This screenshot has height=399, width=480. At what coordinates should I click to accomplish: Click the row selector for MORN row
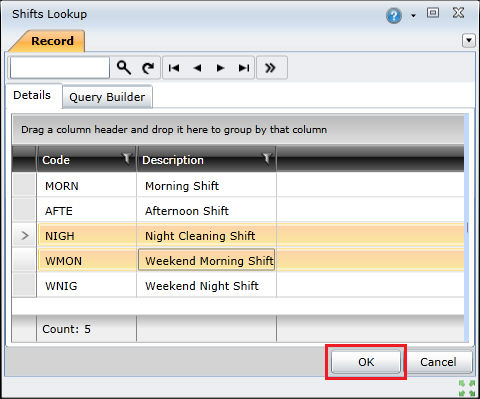tap(24, 185)
